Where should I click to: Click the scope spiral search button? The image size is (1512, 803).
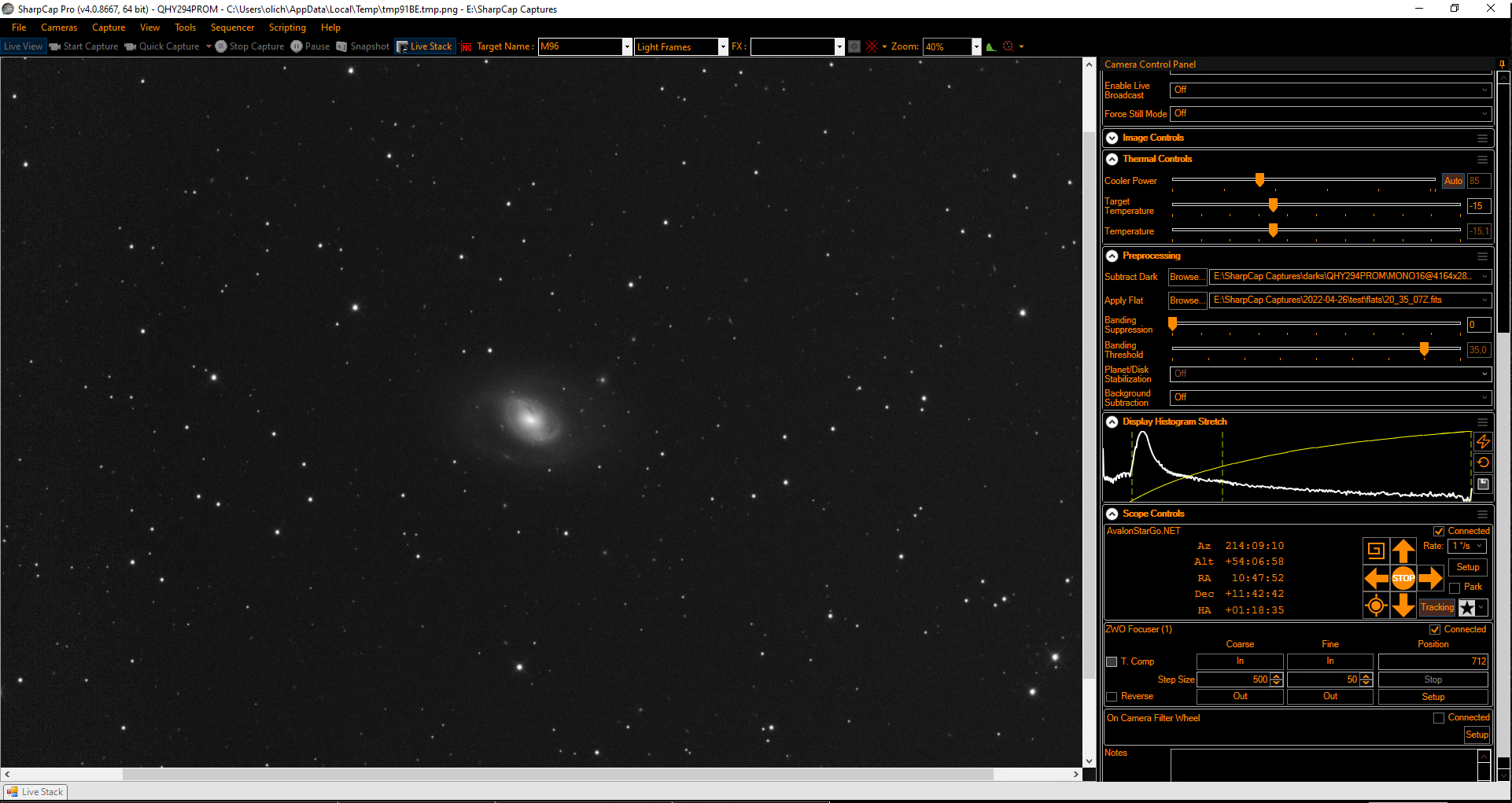click(1376, 551)
